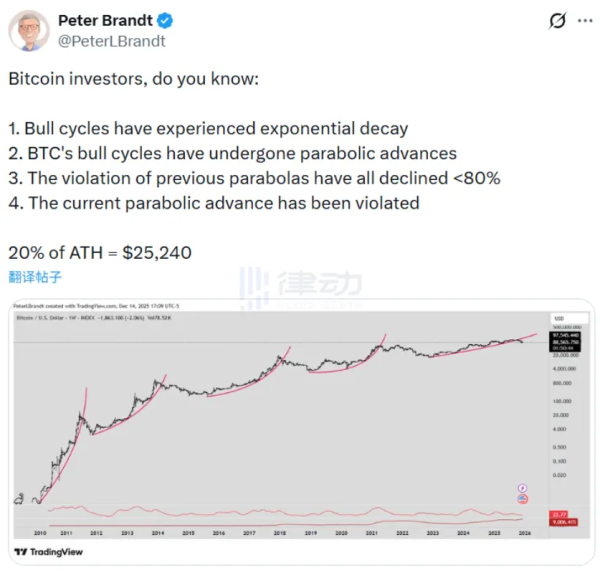This screenshot has width=600, height=575.
Task: Click the watermark logo beside the translate link
Action: point(255,280)
